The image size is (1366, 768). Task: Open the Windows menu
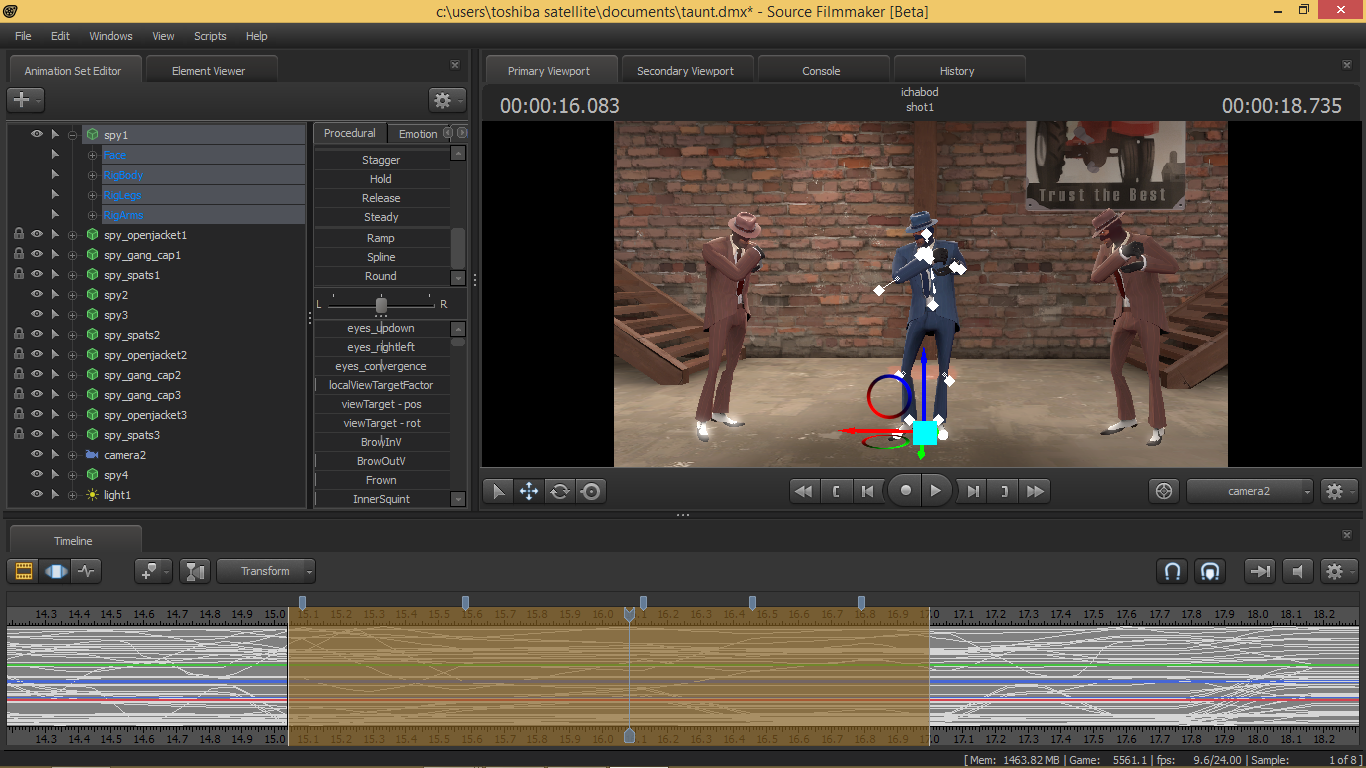tap(110, 36)
